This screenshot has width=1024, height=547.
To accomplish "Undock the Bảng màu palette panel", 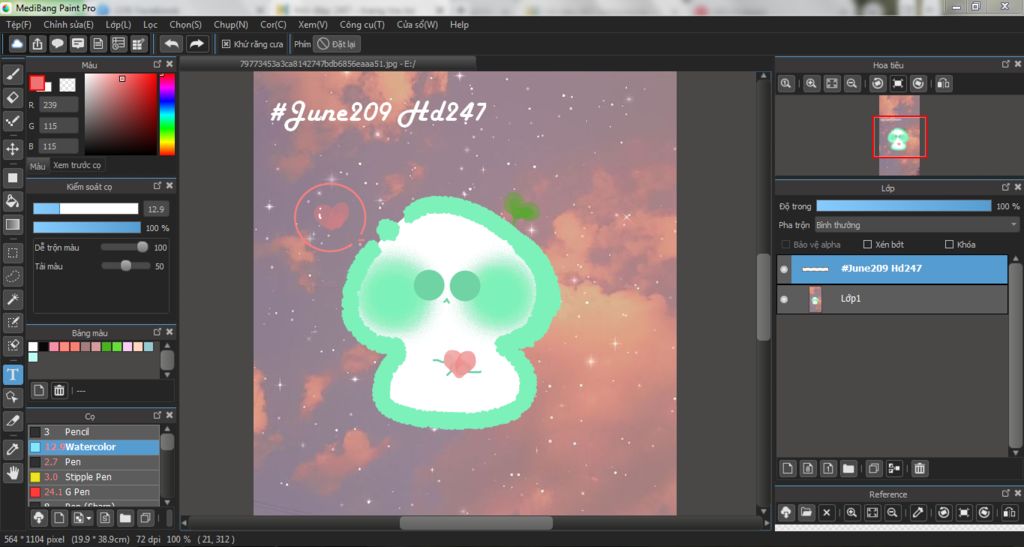I will (157, 332).
